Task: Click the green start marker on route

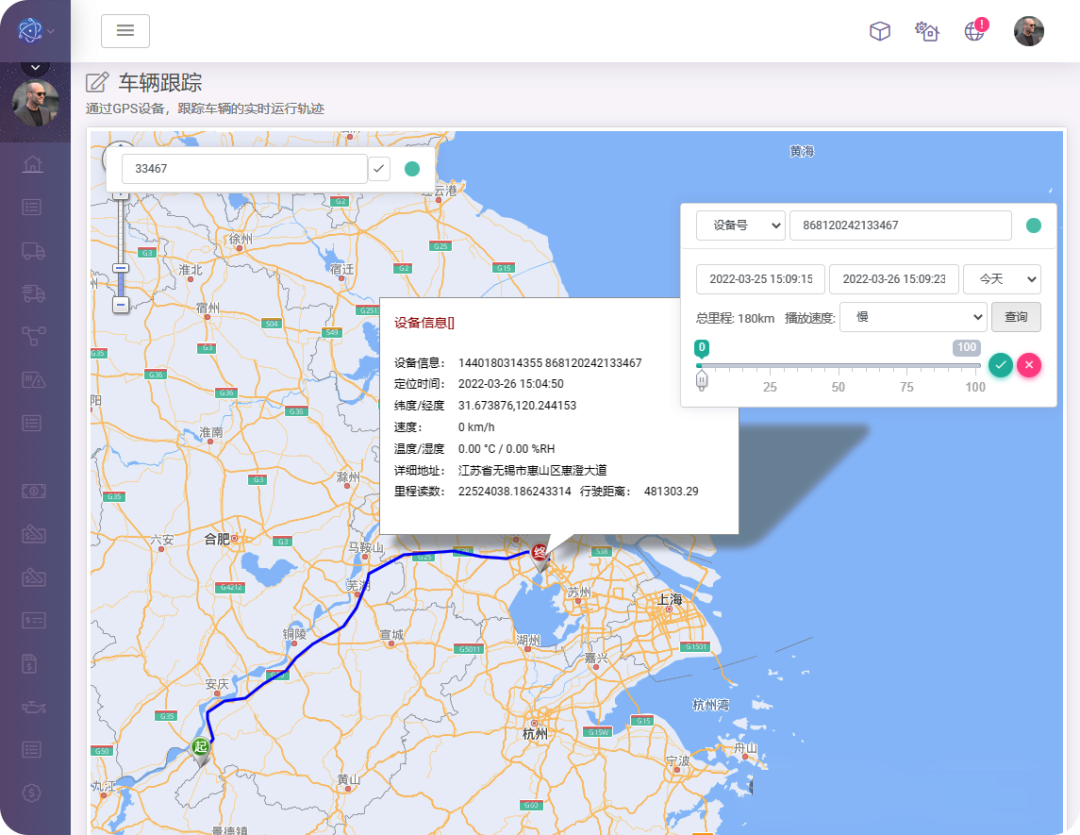Action: click(x=201, y=748)
